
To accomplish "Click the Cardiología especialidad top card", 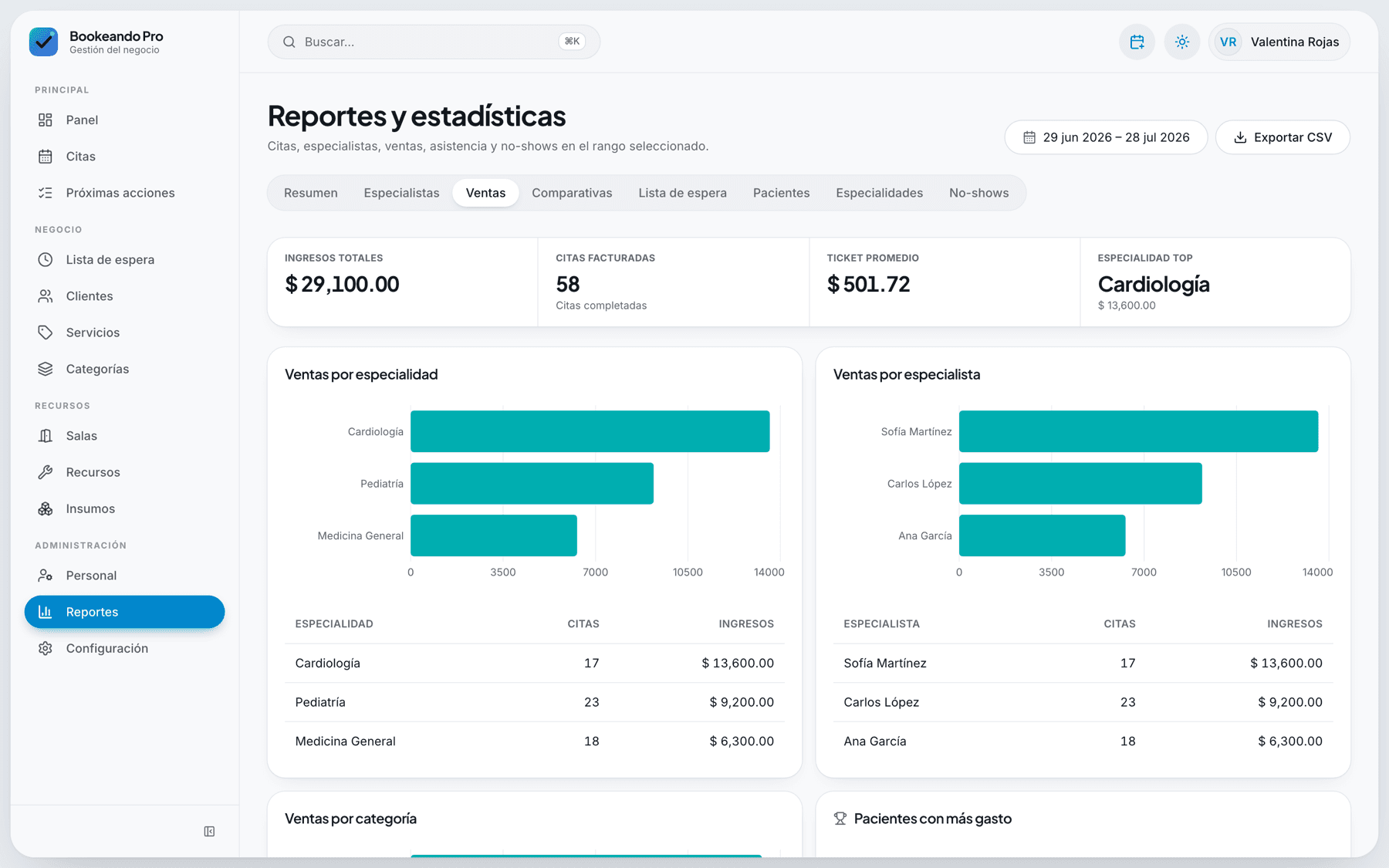I will (x=1215, y=282).
